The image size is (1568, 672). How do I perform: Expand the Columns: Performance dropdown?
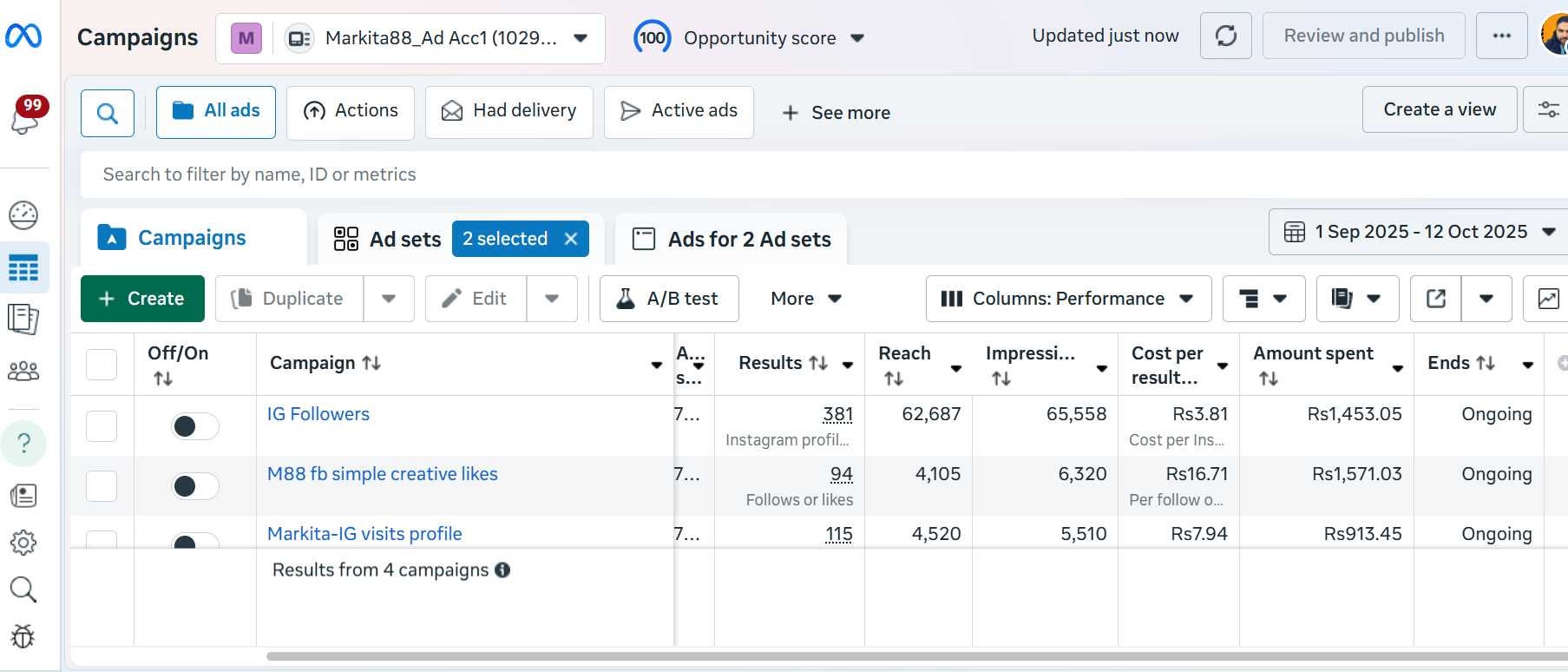(x=1068, y=299)
